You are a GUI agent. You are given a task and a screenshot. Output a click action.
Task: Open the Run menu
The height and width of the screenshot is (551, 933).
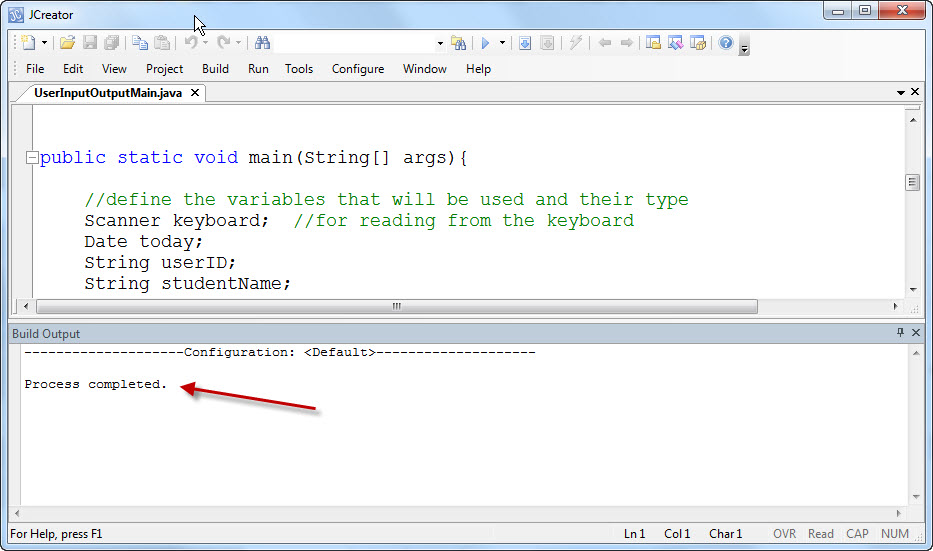[x=258, y=69]
